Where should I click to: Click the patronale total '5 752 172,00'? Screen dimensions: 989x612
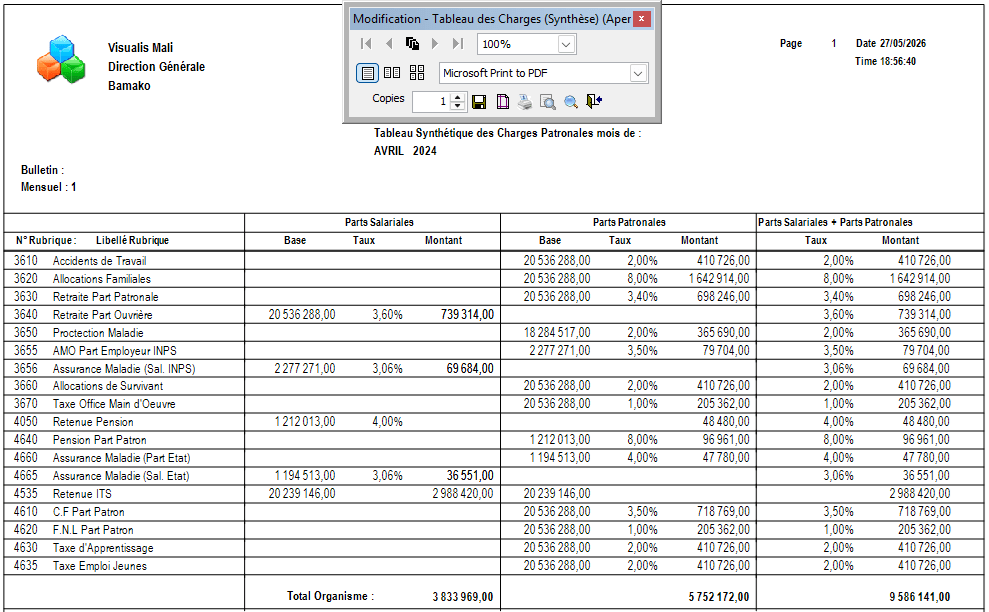pos(719,596)
